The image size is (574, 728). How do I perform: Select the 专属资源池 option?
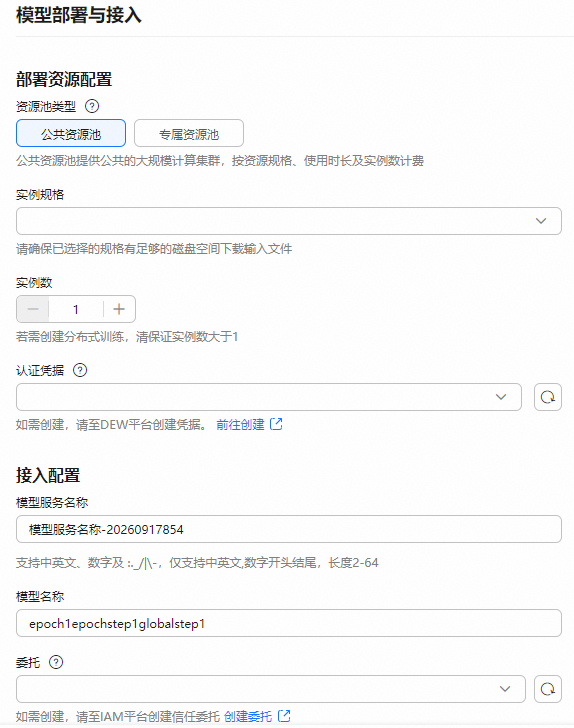[x=189, y=133]
